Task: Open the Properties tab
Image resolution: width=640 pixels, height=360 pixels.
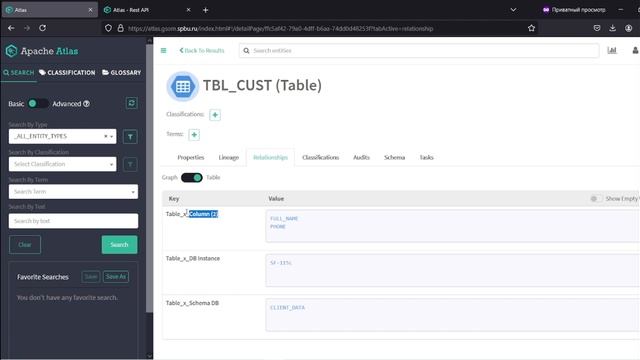Action: (191, 158)
